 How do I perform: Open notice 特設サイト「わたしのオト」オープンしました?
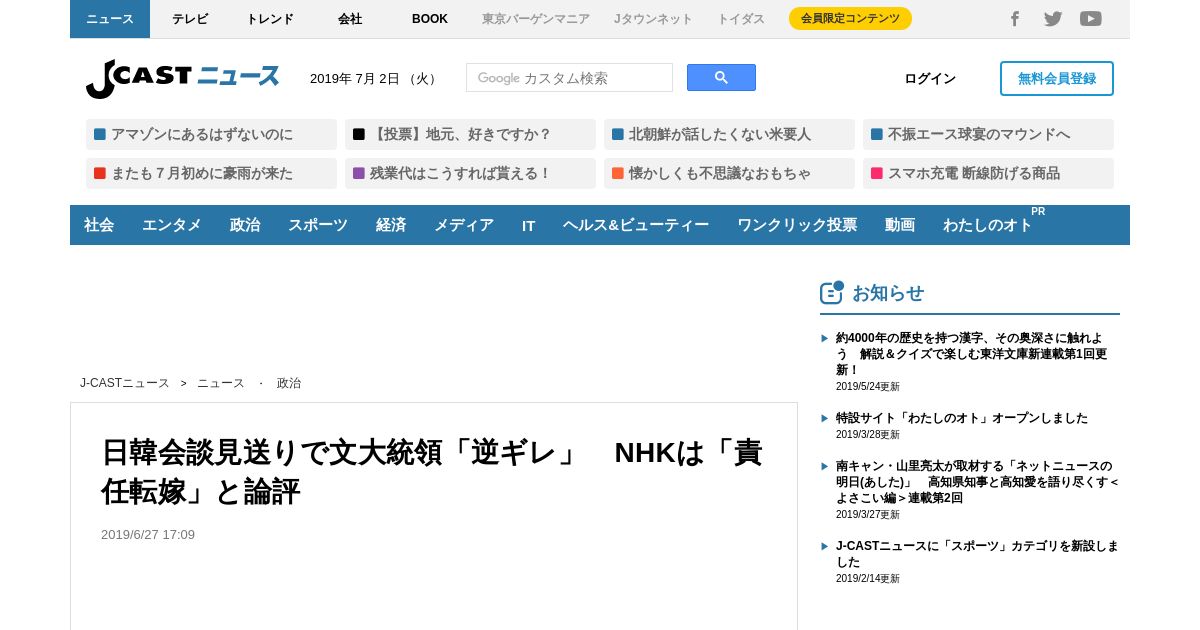(x=962, y=418)
